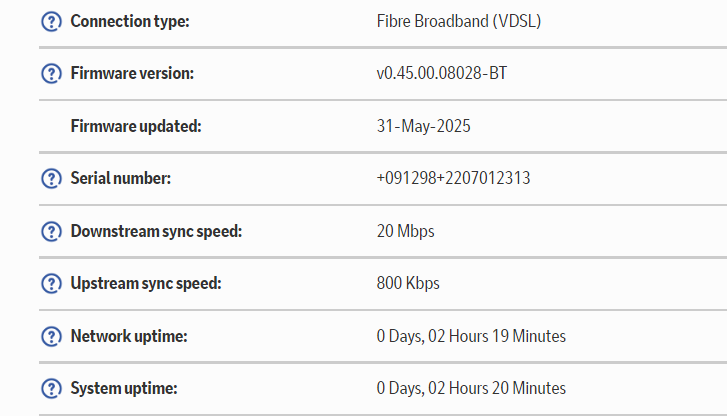Click the Serial number label

point(121,179)
